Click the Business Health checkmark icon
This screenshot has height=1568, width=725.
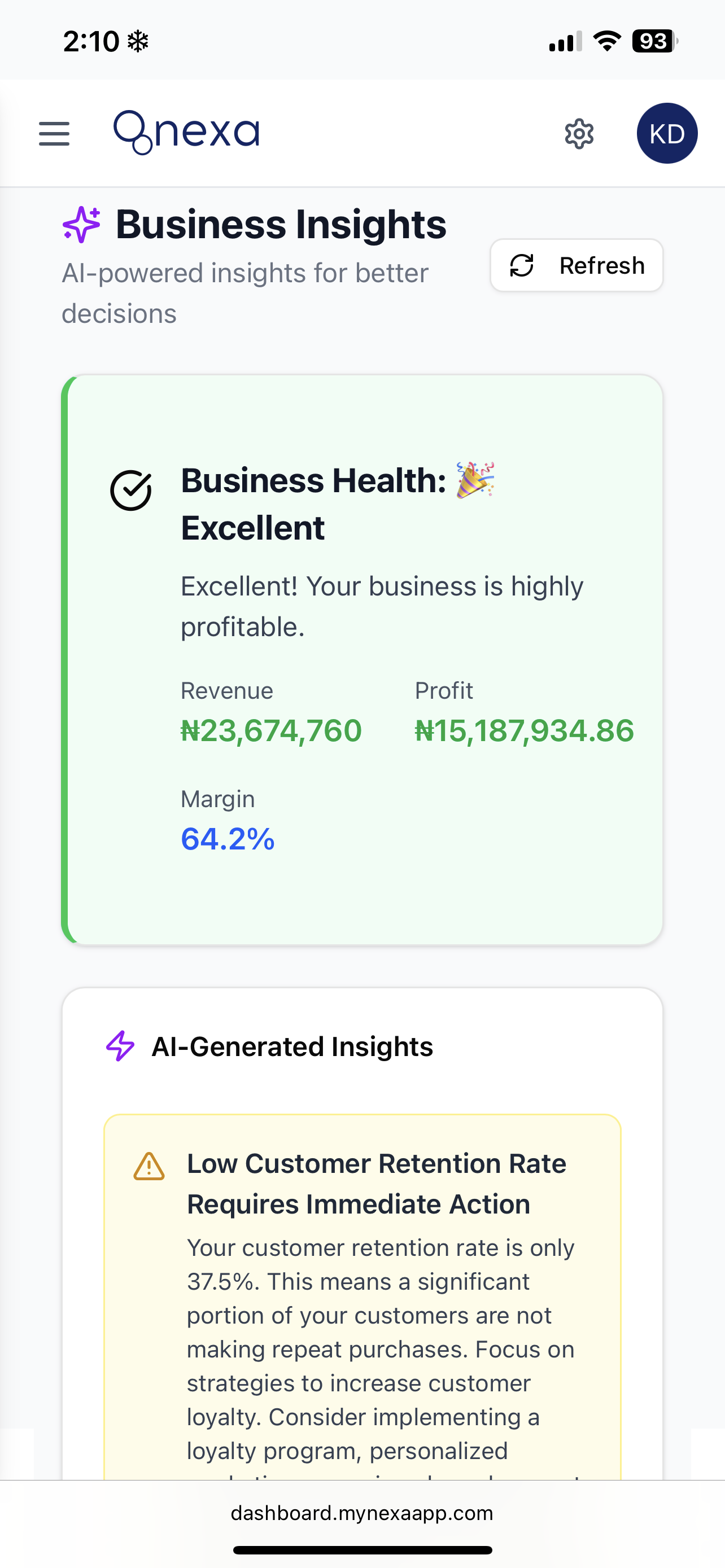tap(131, 490)
